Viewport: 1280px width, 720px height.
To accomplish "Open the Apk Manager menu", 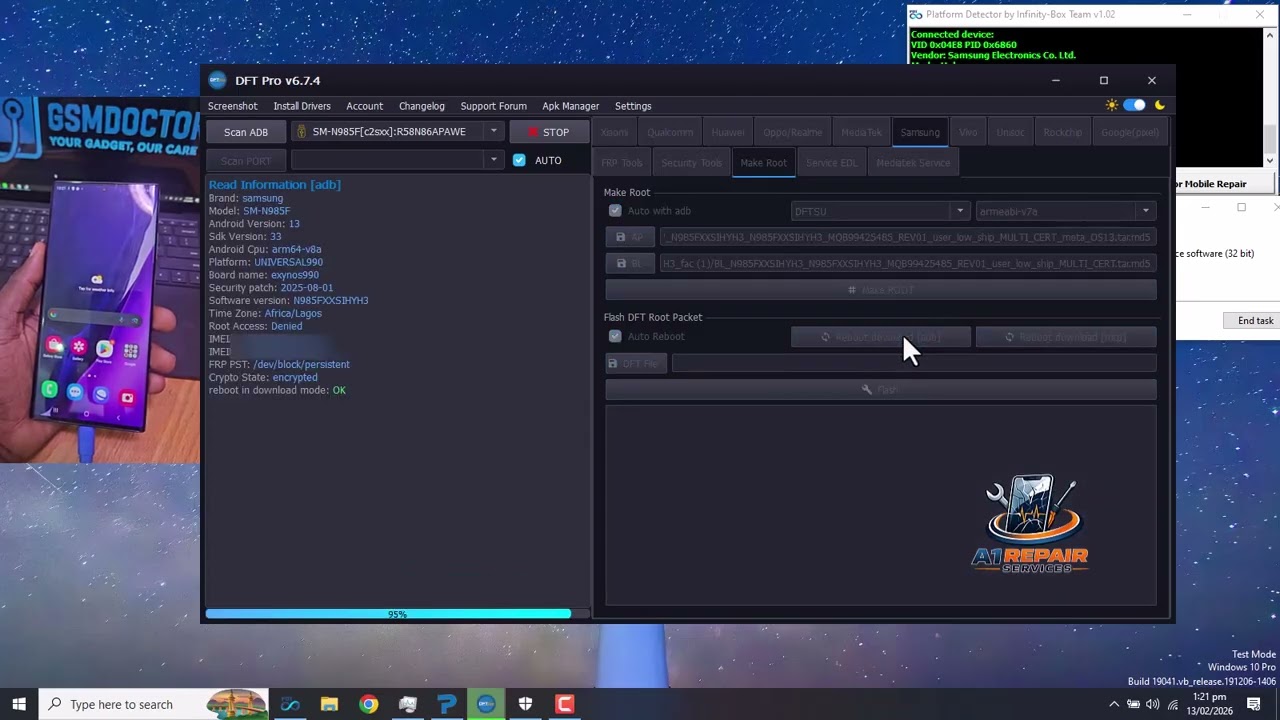I will pos(571,106).
